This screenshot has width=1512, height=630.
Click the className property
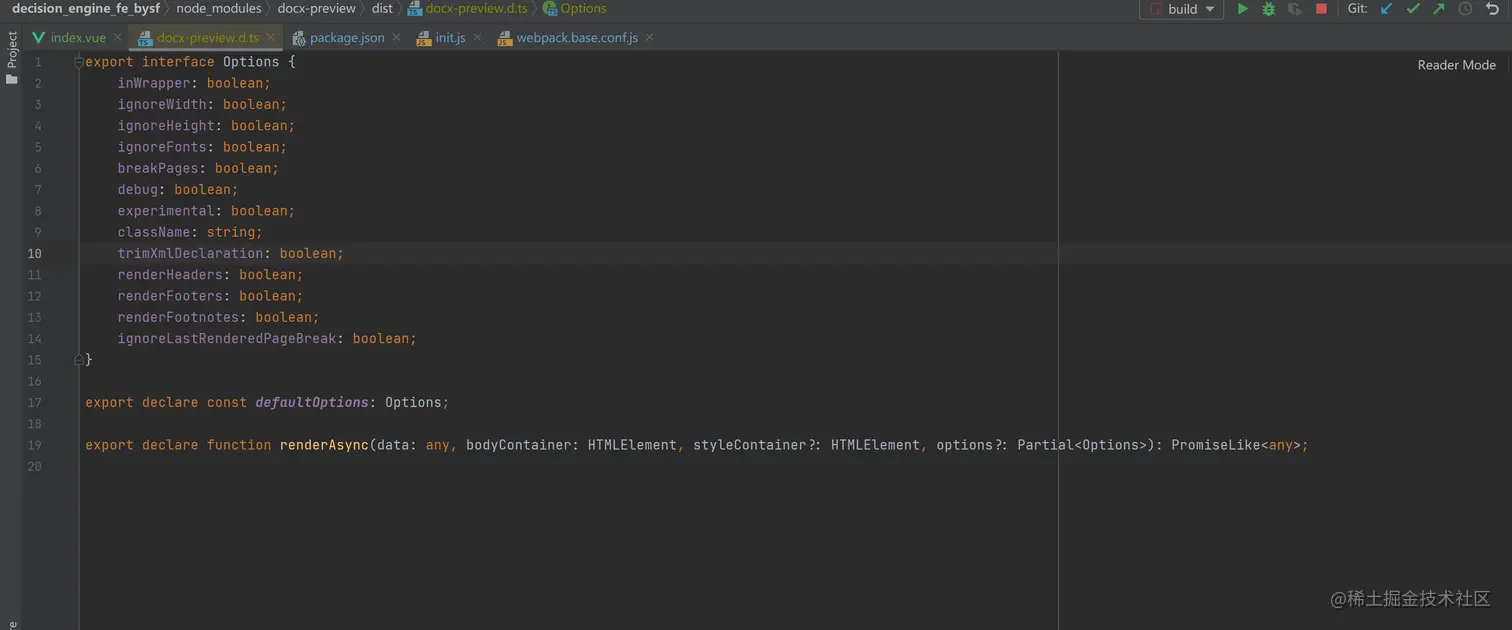(154, 233)
